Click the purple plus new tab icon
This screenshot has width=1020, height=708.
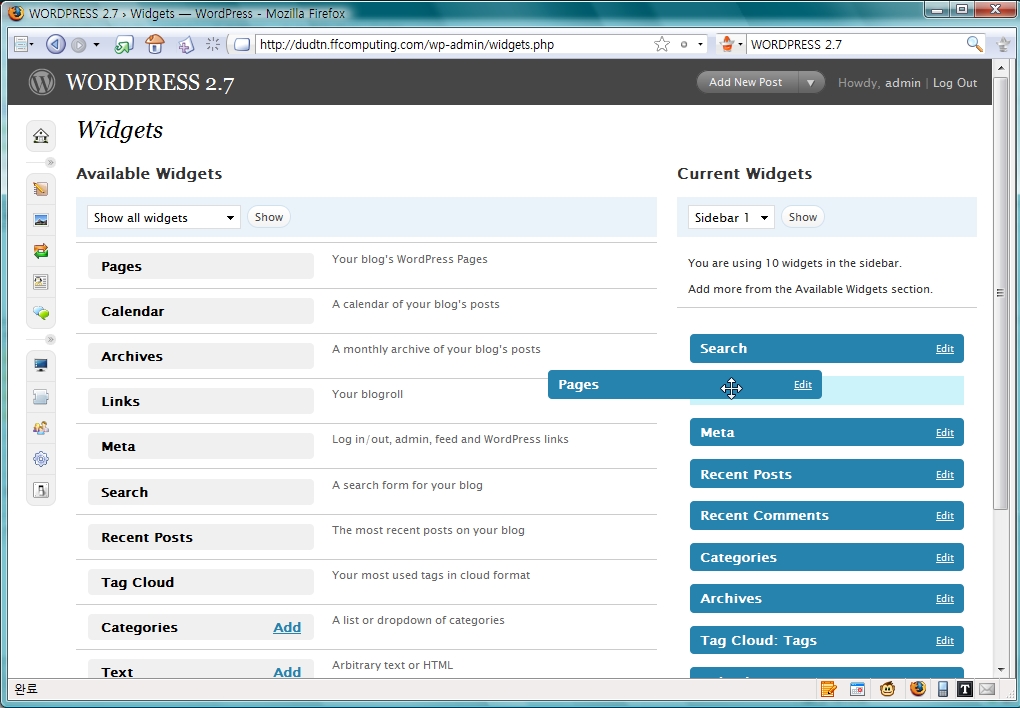186,44
